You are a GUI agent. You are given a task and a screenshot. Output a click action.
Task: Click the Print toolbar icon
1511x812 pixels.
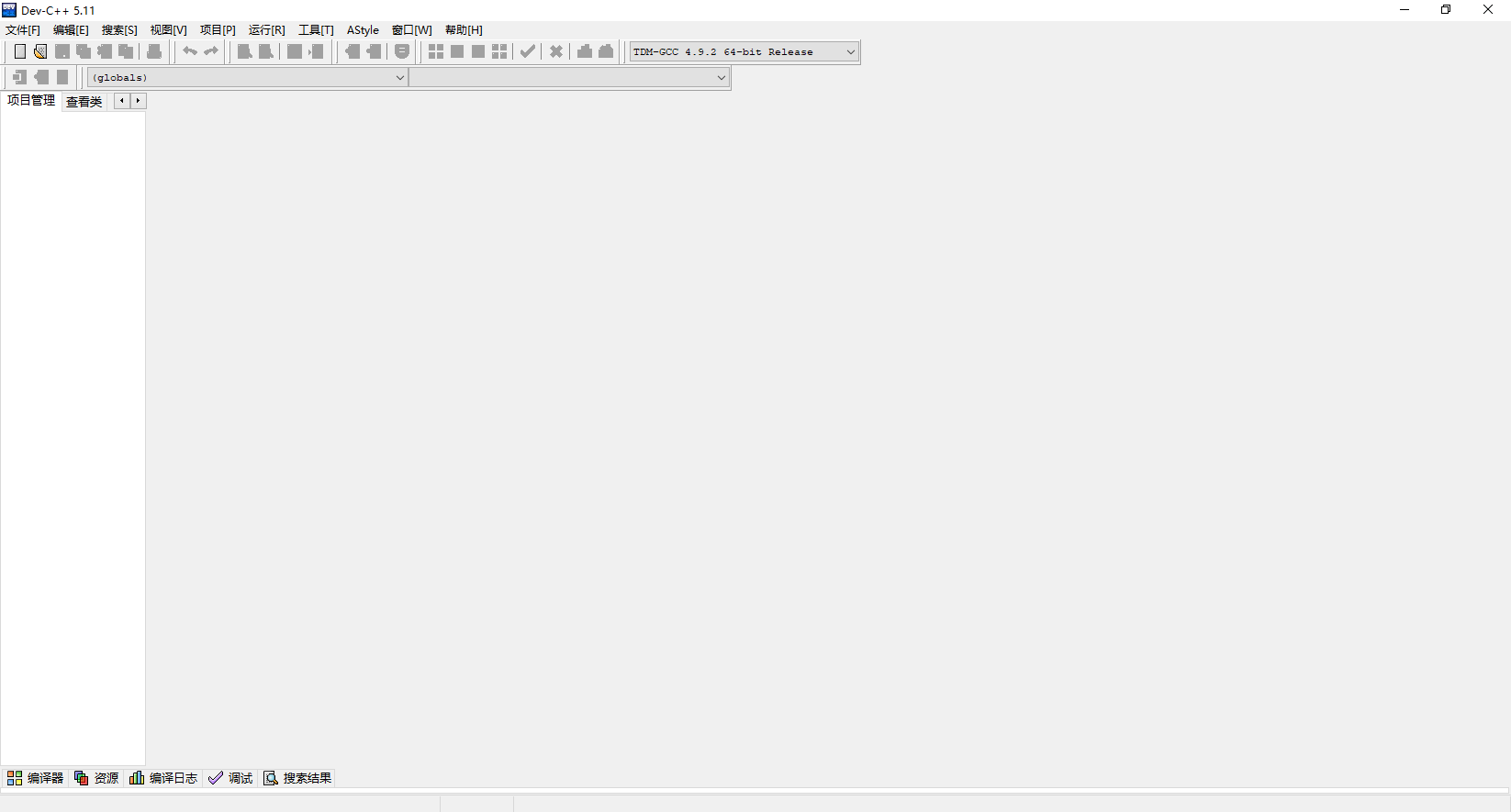[154, 51]
